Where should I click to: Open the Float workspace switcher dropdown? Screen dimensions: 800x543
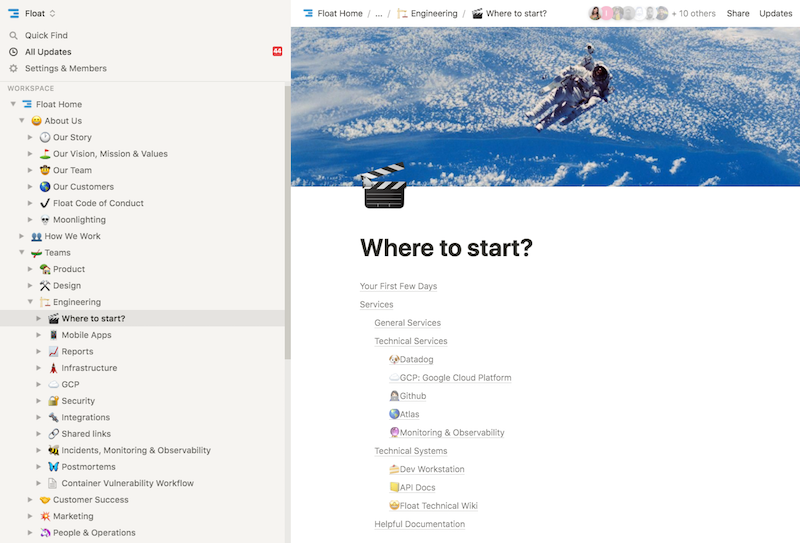tap(39, 14)
